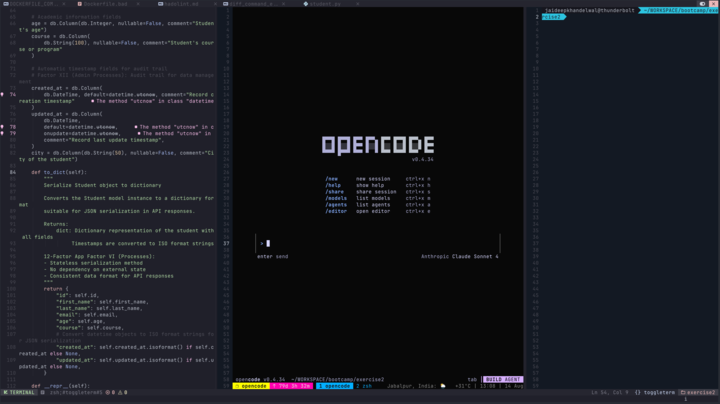Viewport: 720px width, 404px height.
Task: Click the opencode prompt input field
Action: [x=377, y=243]
